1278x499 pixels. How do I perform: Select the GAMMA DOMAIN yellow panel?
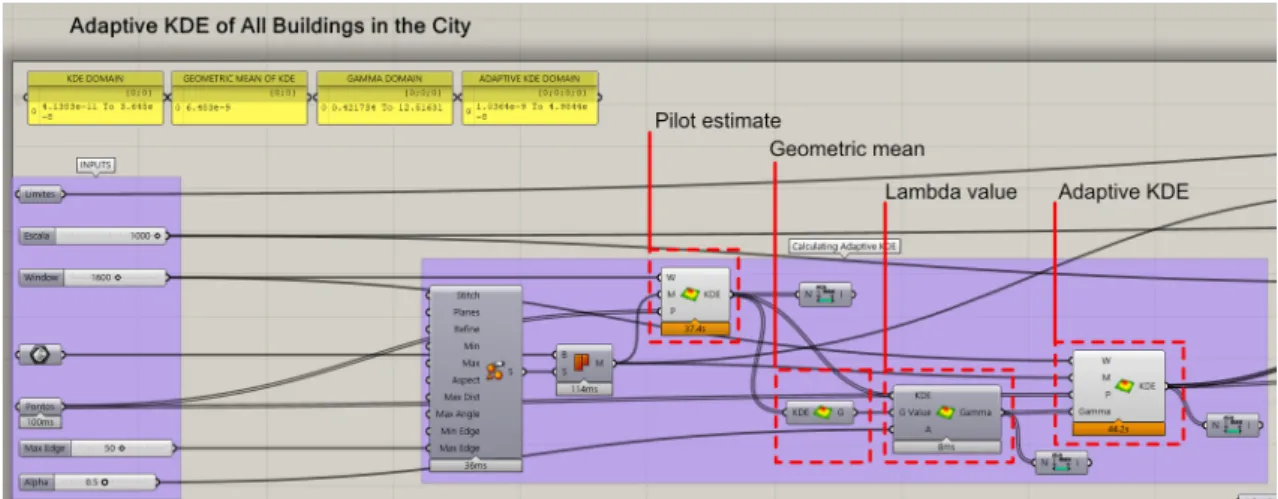click(x=384, y=97)
